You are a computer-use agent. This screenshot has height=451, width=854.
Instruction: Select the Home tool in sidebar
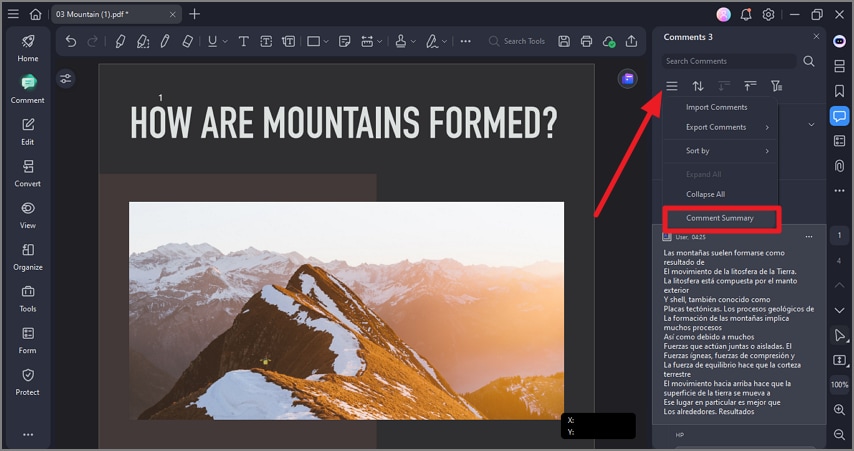(x=28, y=48)
